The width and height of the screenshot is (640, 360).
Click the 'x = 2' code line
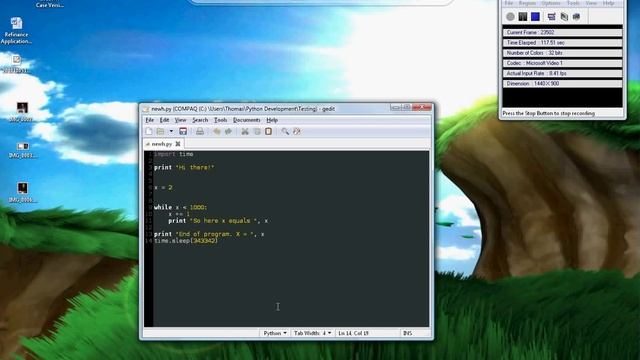(163, 187)
